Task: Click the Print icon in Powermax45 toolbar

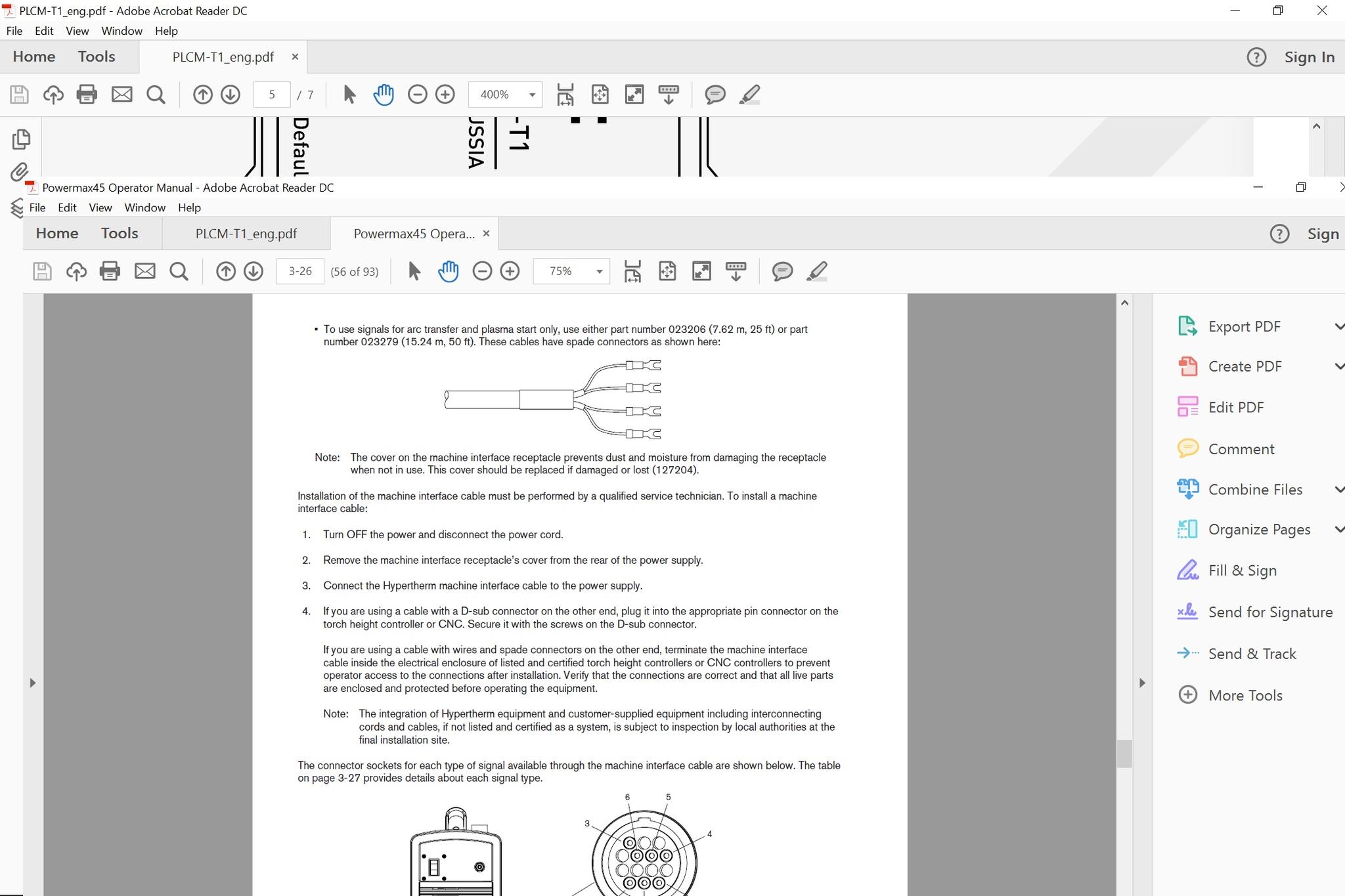Action: [x=110, y=271]
